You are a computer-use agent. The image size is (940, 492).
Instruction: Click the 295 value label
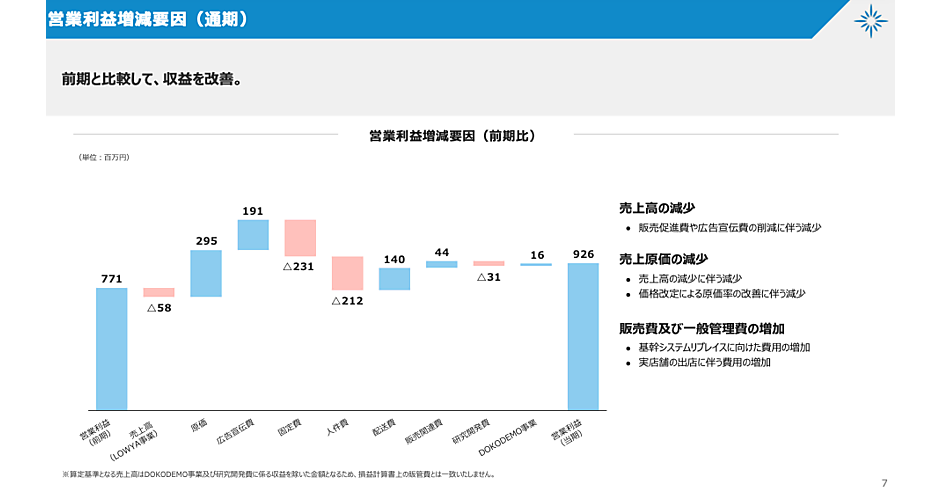coord(206,241)
